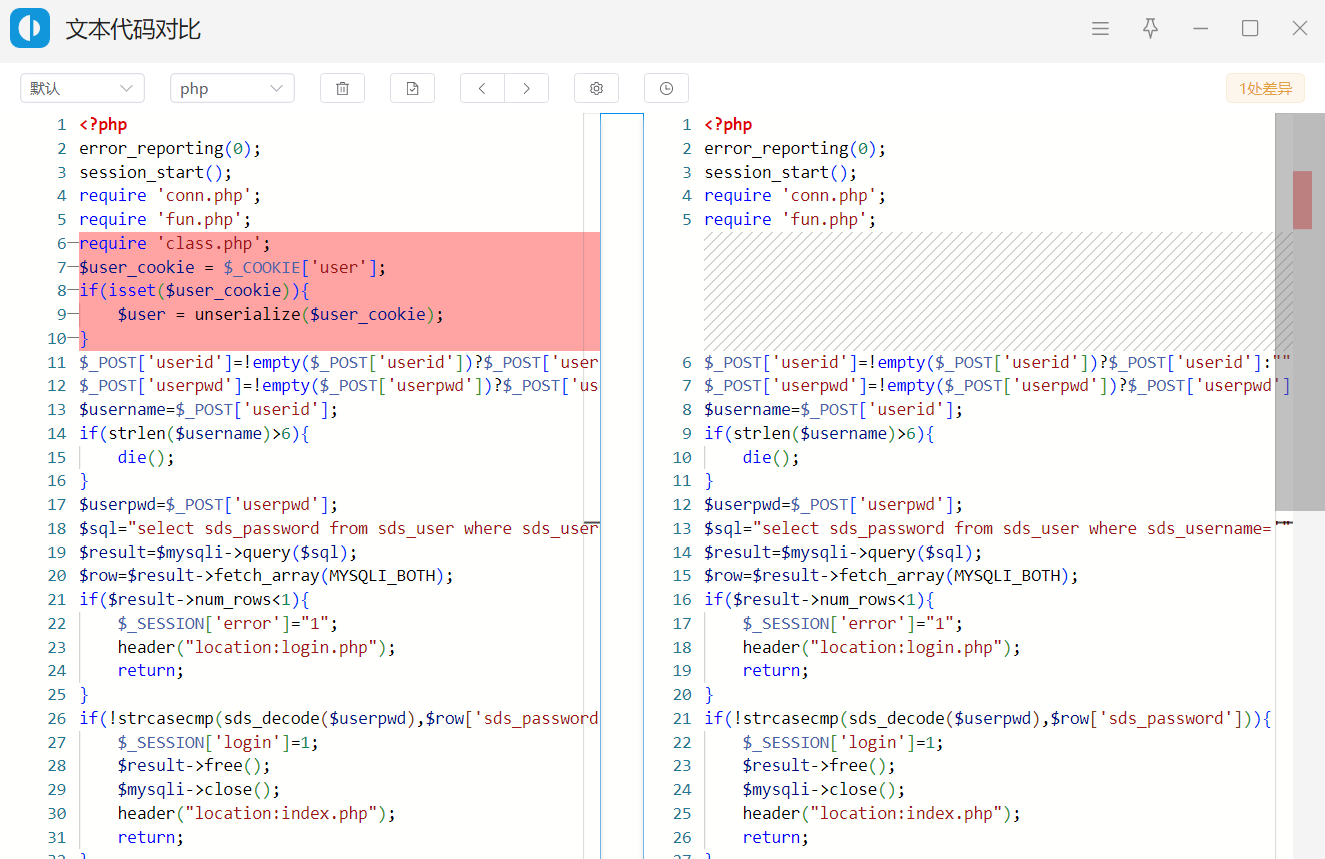
Task: Click the hatched empty diff block in right pane
Action: [x=990, y=291]
